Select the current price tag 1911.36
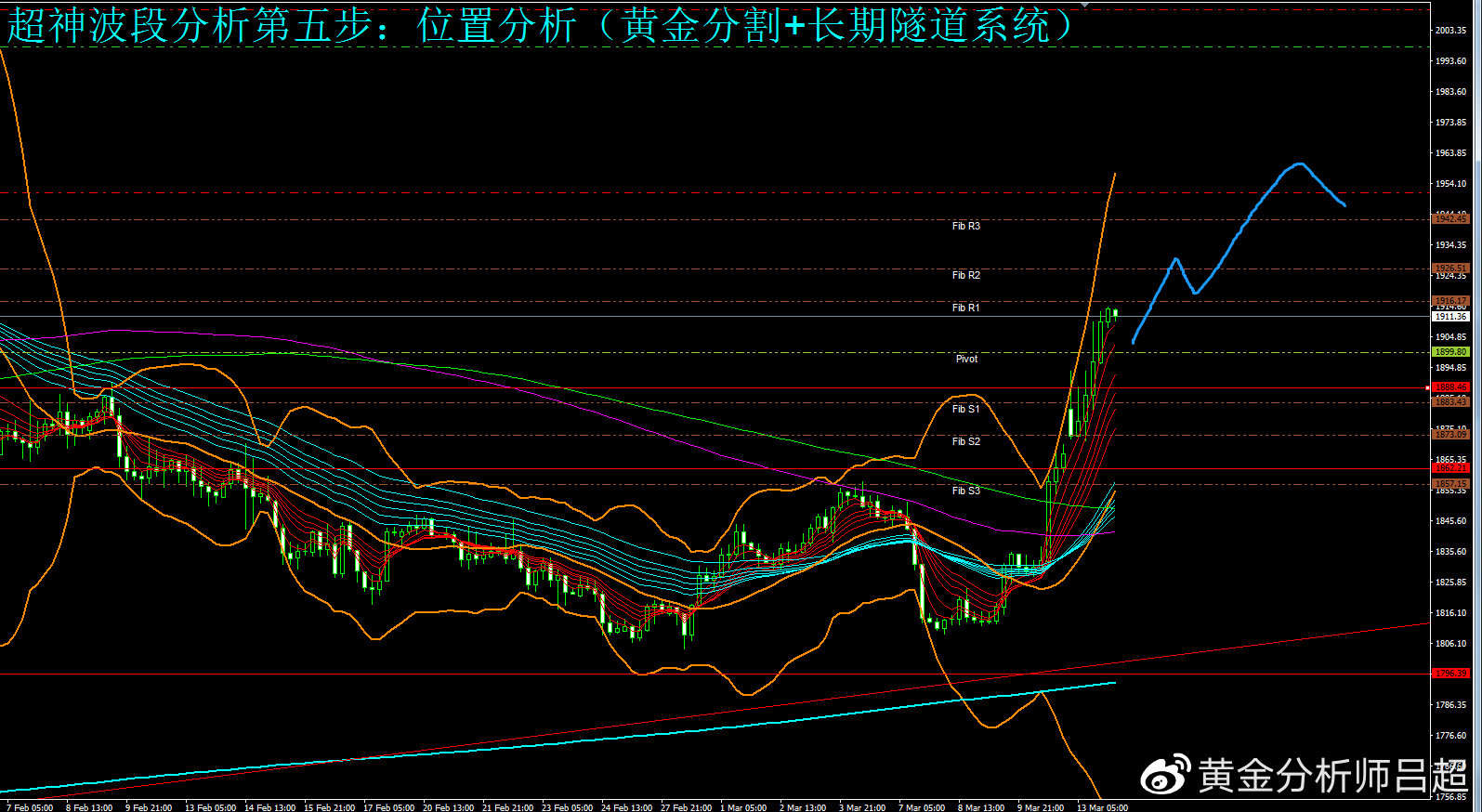The image size is (1482, 812). click(1450, 317)
